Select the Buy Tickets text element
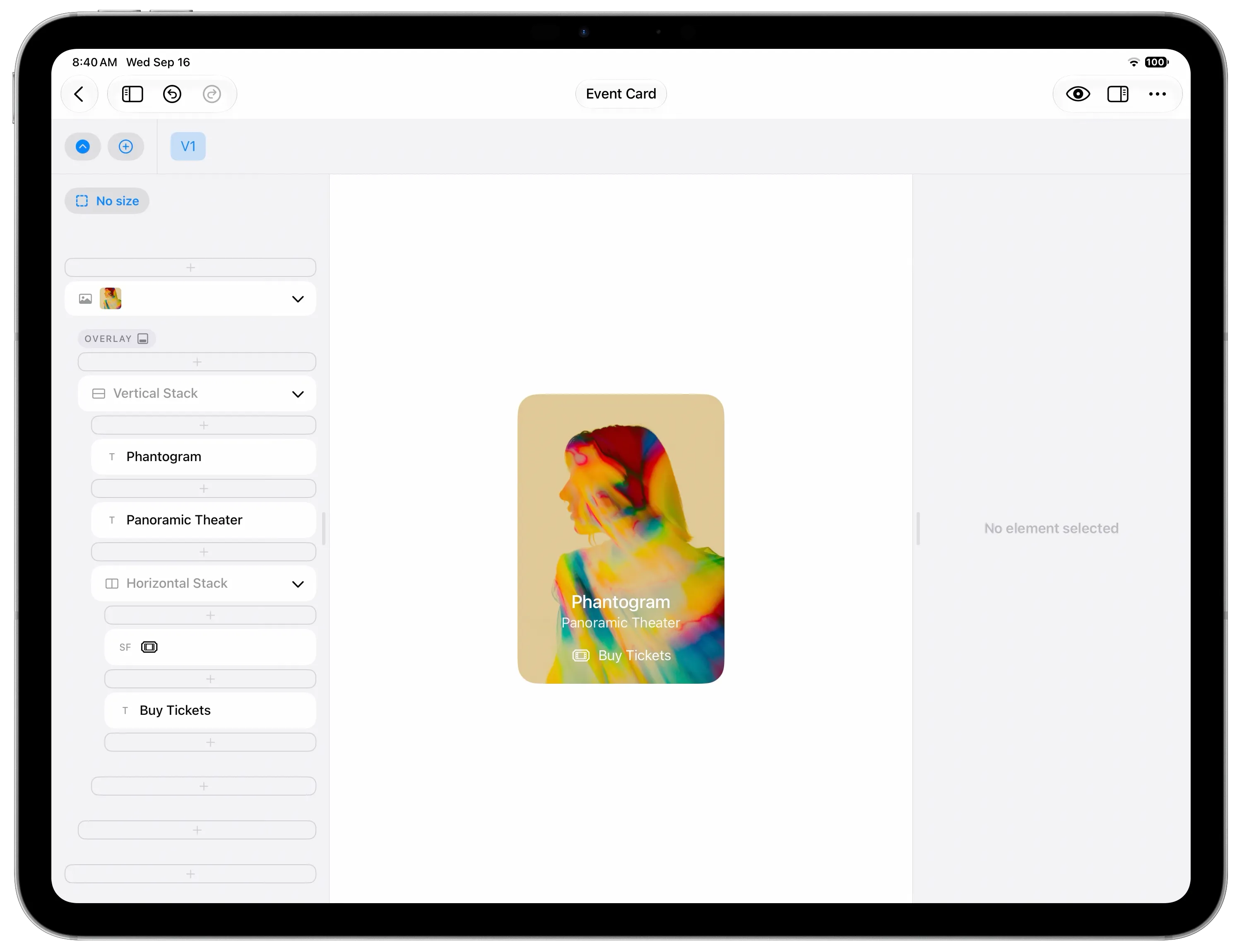 [210, 711]
